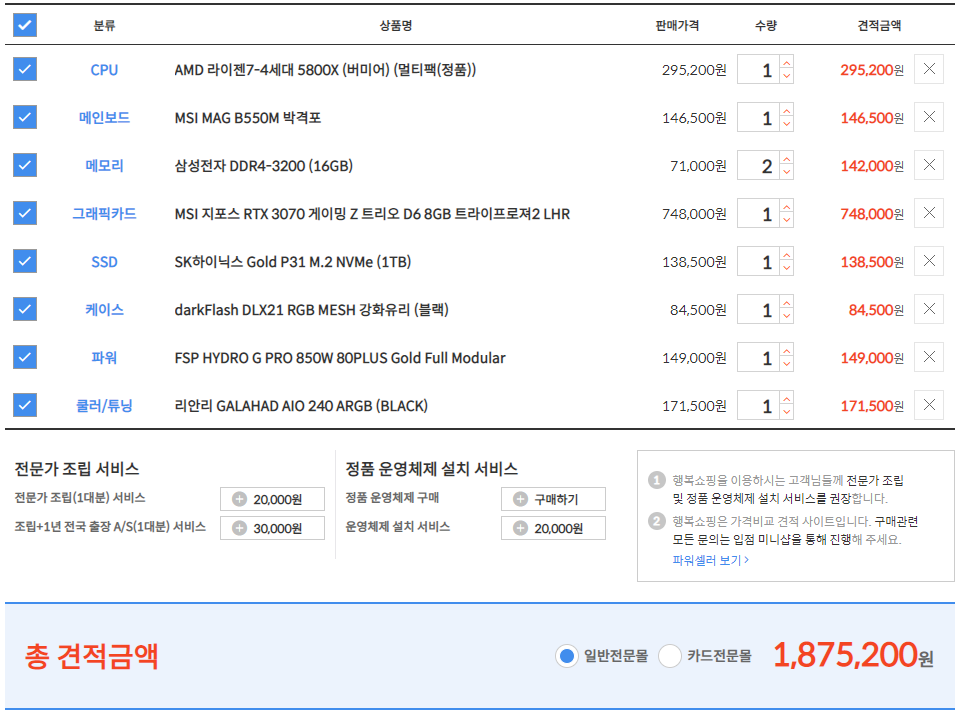Click the 판매가격 column header
The height and width of the screenshot is (718, 957).
tap(677, 26)
